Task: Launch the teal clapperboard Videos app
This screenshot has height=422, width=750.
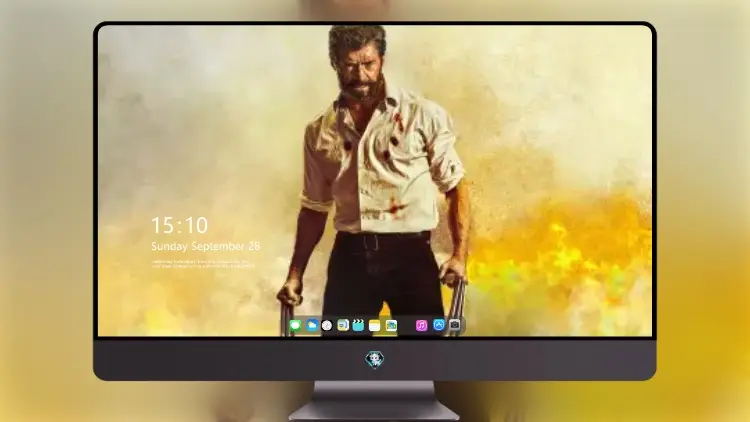Action: tap(358, 326)
